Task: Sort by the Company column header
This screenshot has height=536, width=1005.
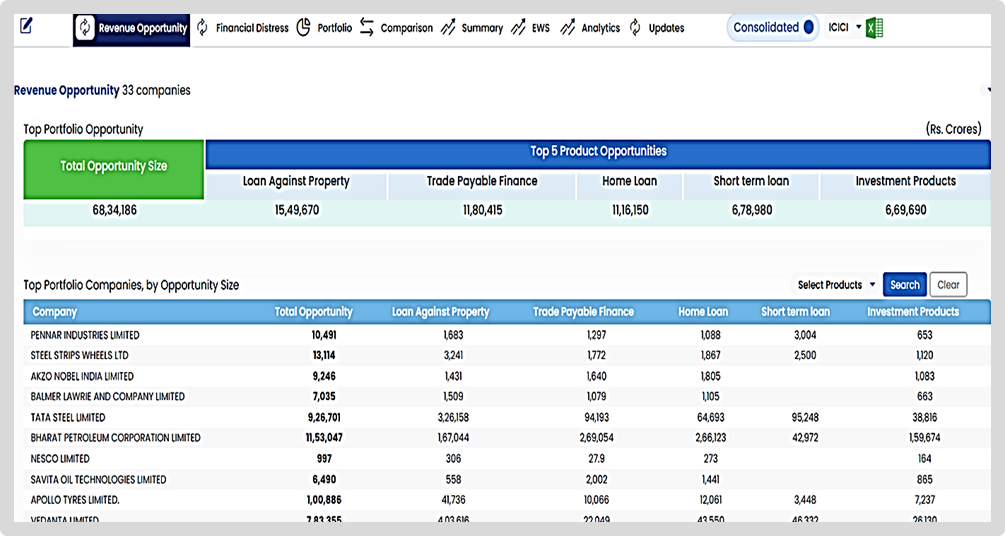Action: [54, 312]
